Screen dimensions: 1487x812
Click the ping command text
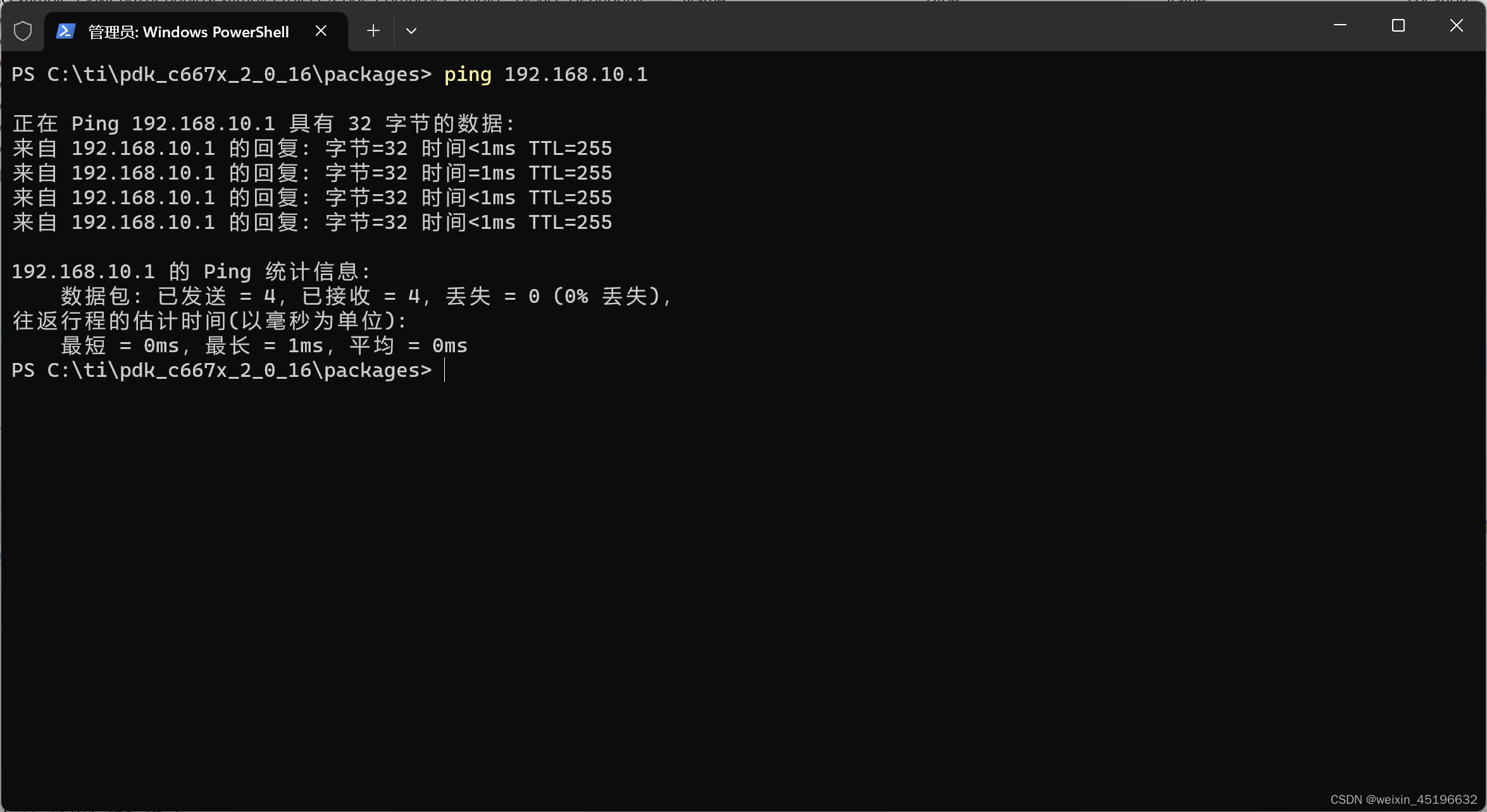click(468, 75)
